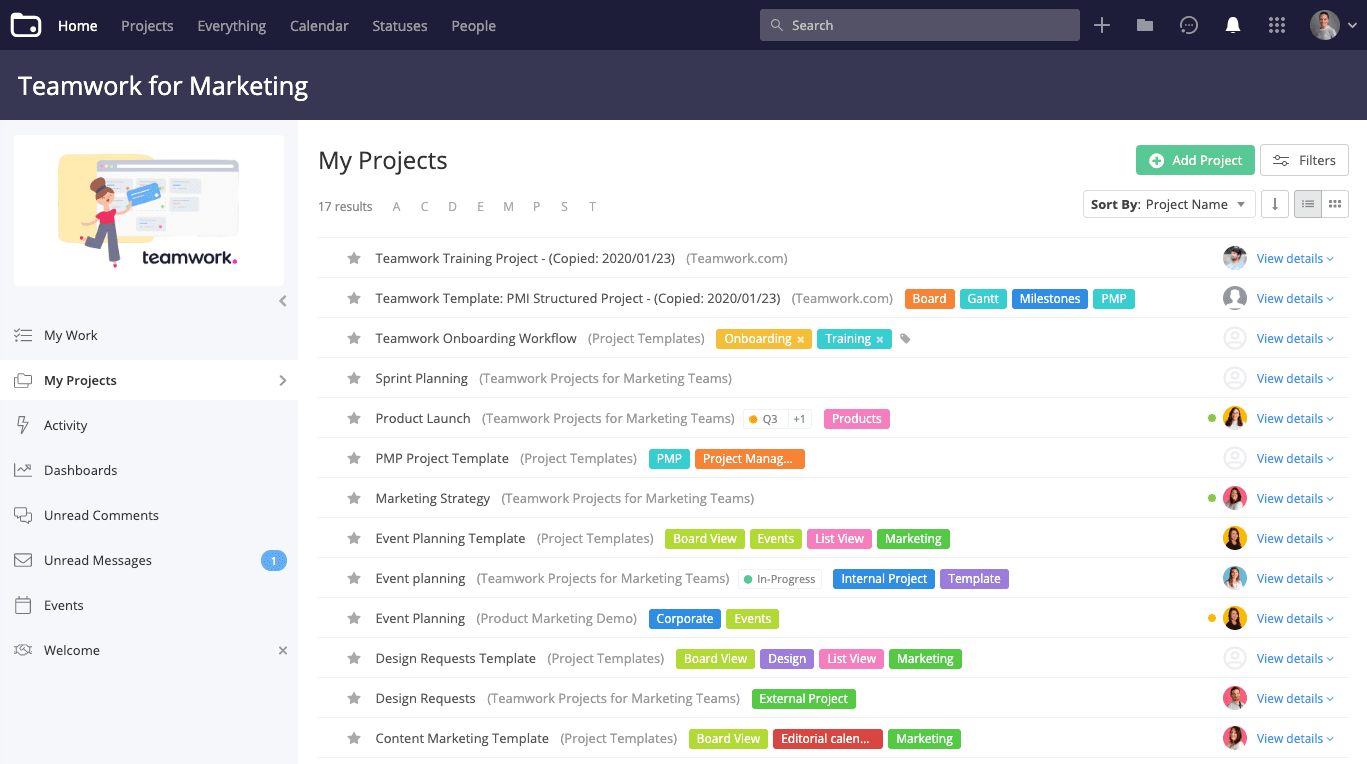Collapse the sidebar with the chevron
Image resolution: width=1367 pixels, height=764 pixels.
283,301
